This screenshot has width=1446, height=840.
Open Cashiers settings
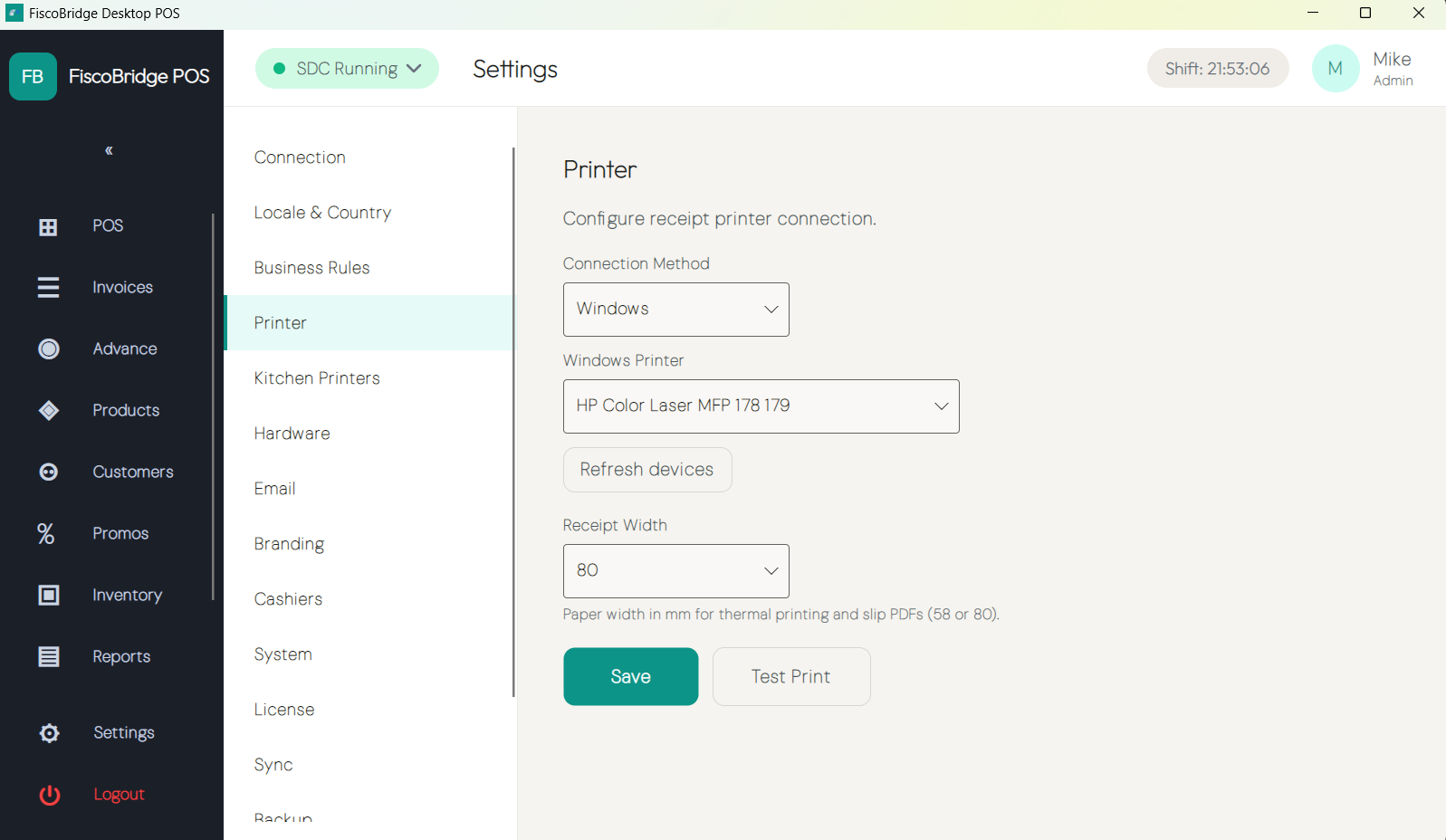pos(369,599)
